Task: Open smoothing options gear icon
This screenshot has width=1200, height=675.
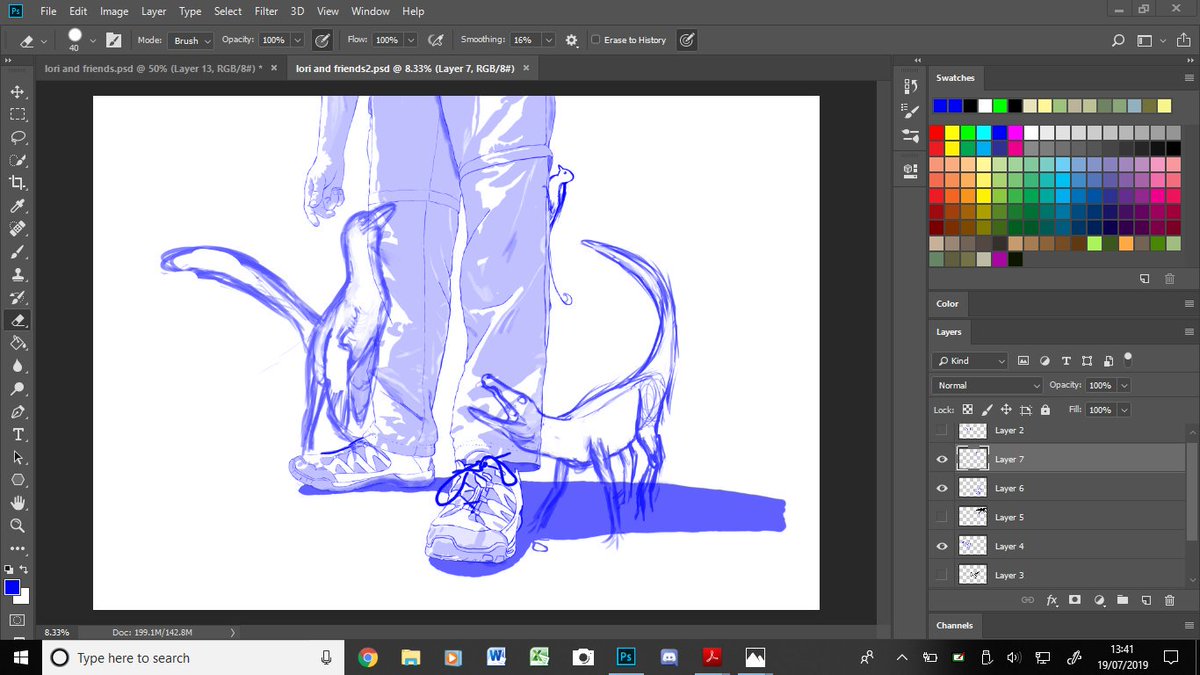Action: [572, 40]
